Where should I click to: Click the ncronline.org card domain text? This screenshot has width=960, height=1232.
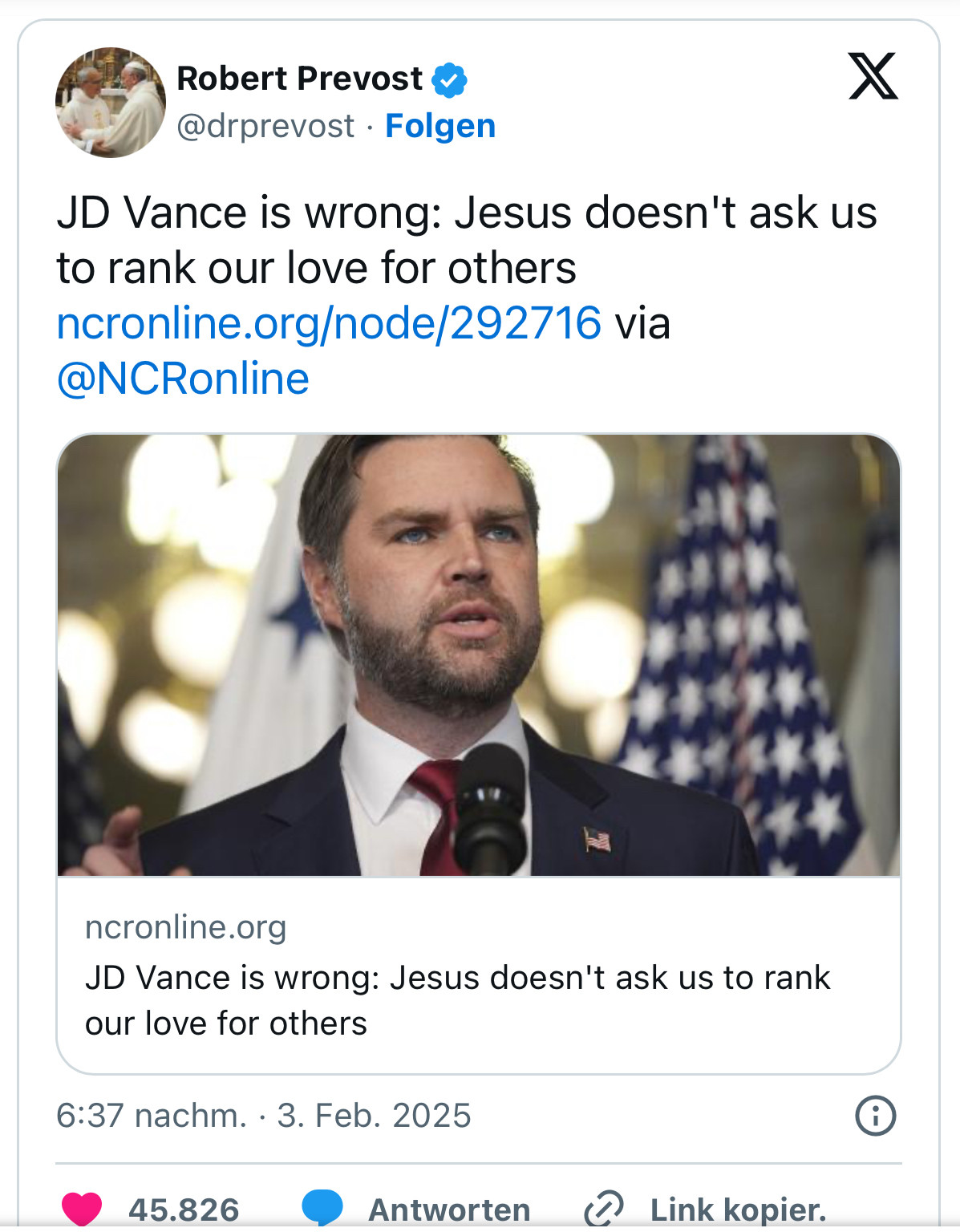coord(186,927)
